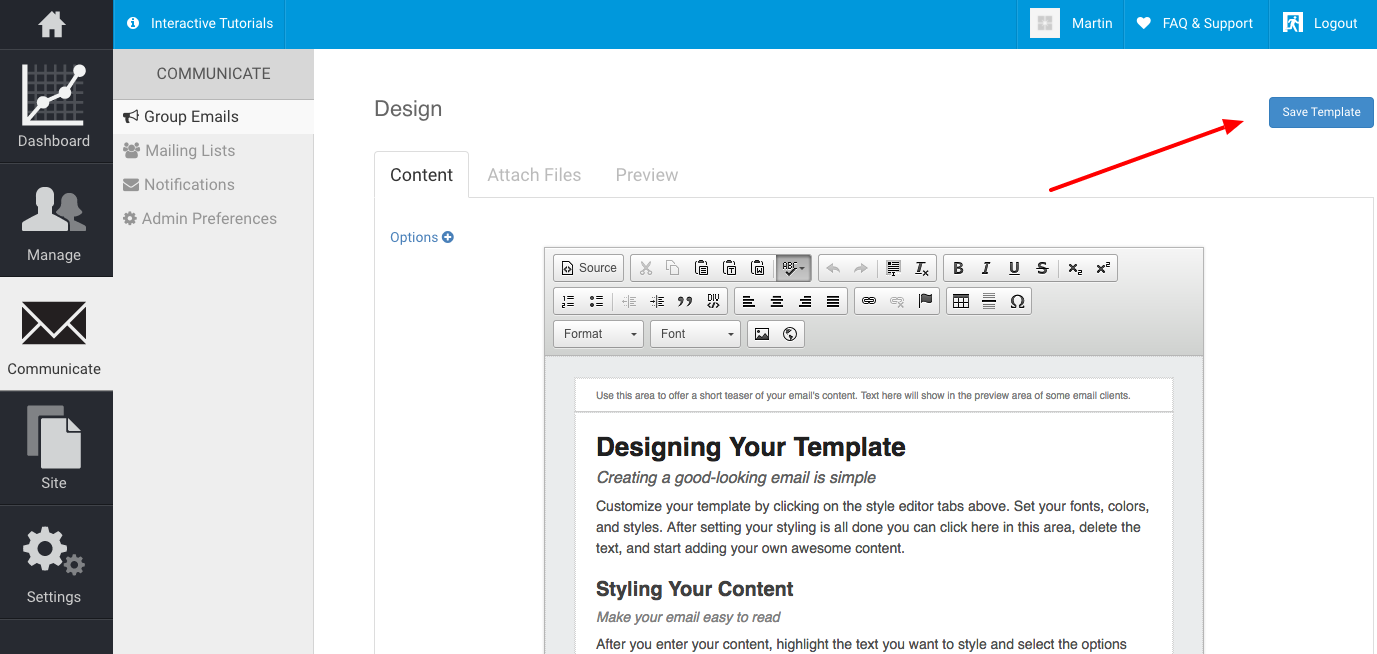Expand the Options section
Screen dimensions: 1377x654
pos(421,237)
